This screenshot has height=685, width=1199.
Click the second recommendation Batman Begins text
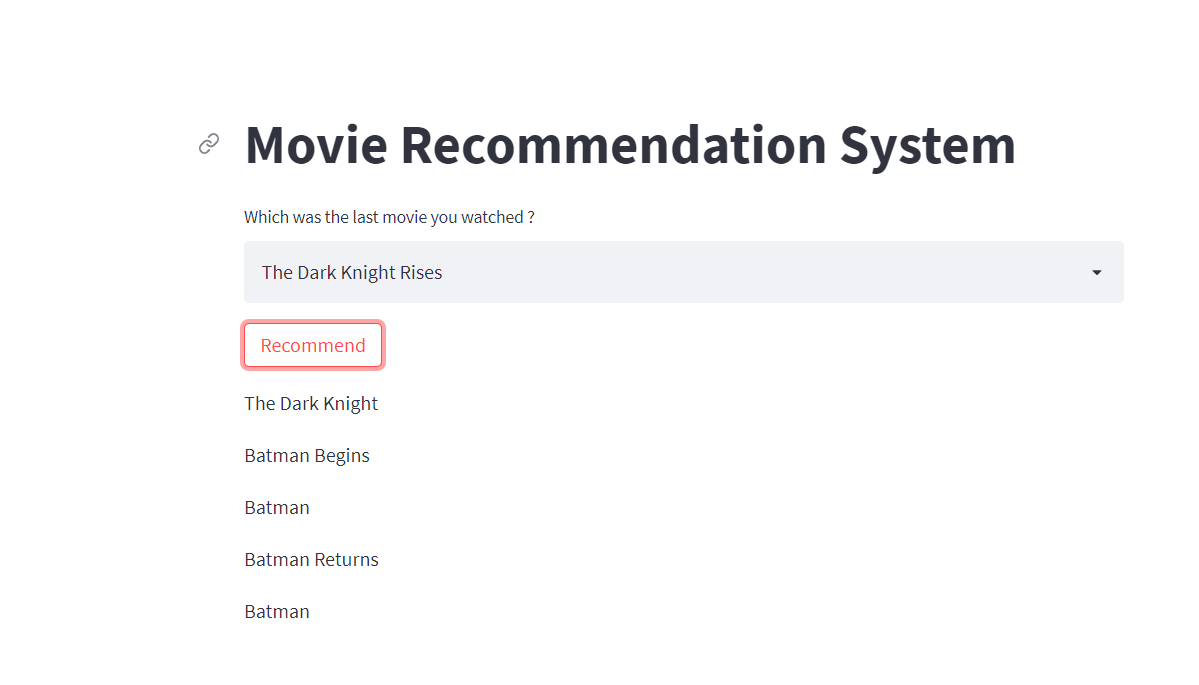tap(307, 455)
